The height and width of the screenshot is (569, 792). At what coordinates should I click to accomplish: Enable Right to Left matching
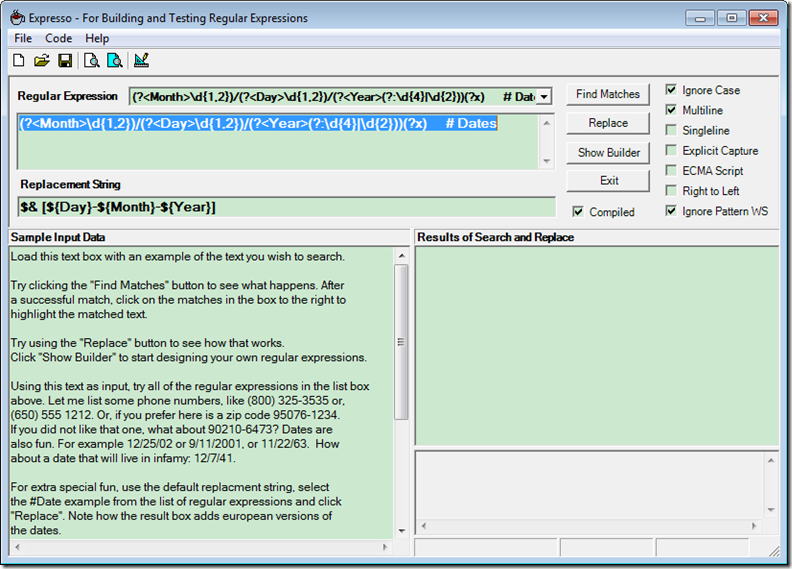click(671, 191)
